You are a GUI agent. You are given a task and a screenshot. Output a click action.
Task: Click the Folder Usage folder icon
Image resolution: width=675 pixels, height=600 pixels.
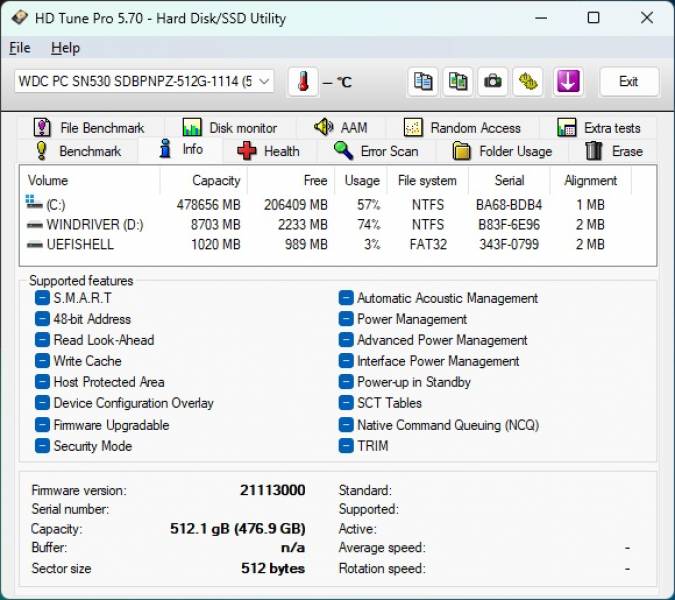[x=461, y=151]
